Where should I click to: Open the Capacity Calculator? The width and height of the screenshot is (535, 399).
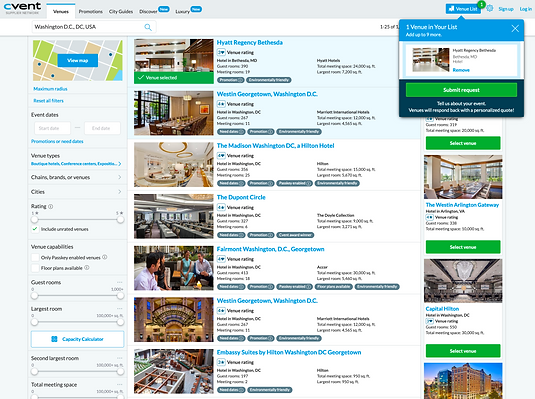pos(77,339)
